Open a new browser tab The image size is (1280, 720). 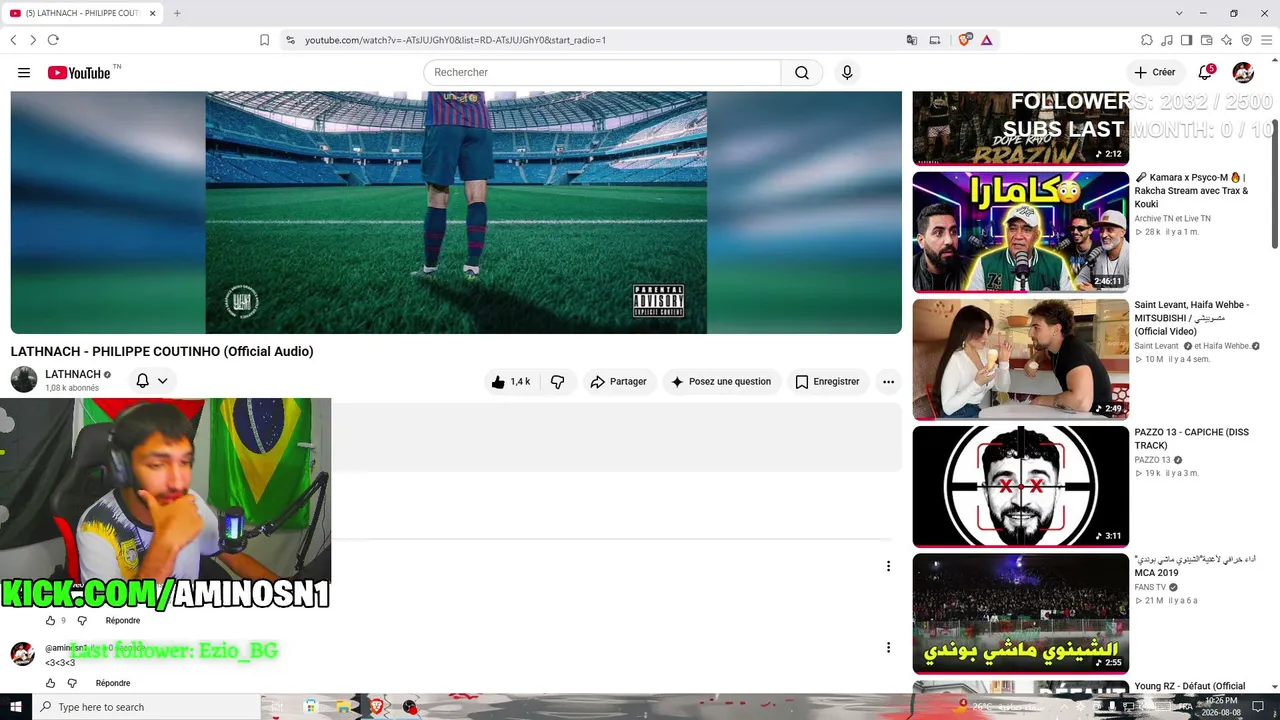pos(177,13)
